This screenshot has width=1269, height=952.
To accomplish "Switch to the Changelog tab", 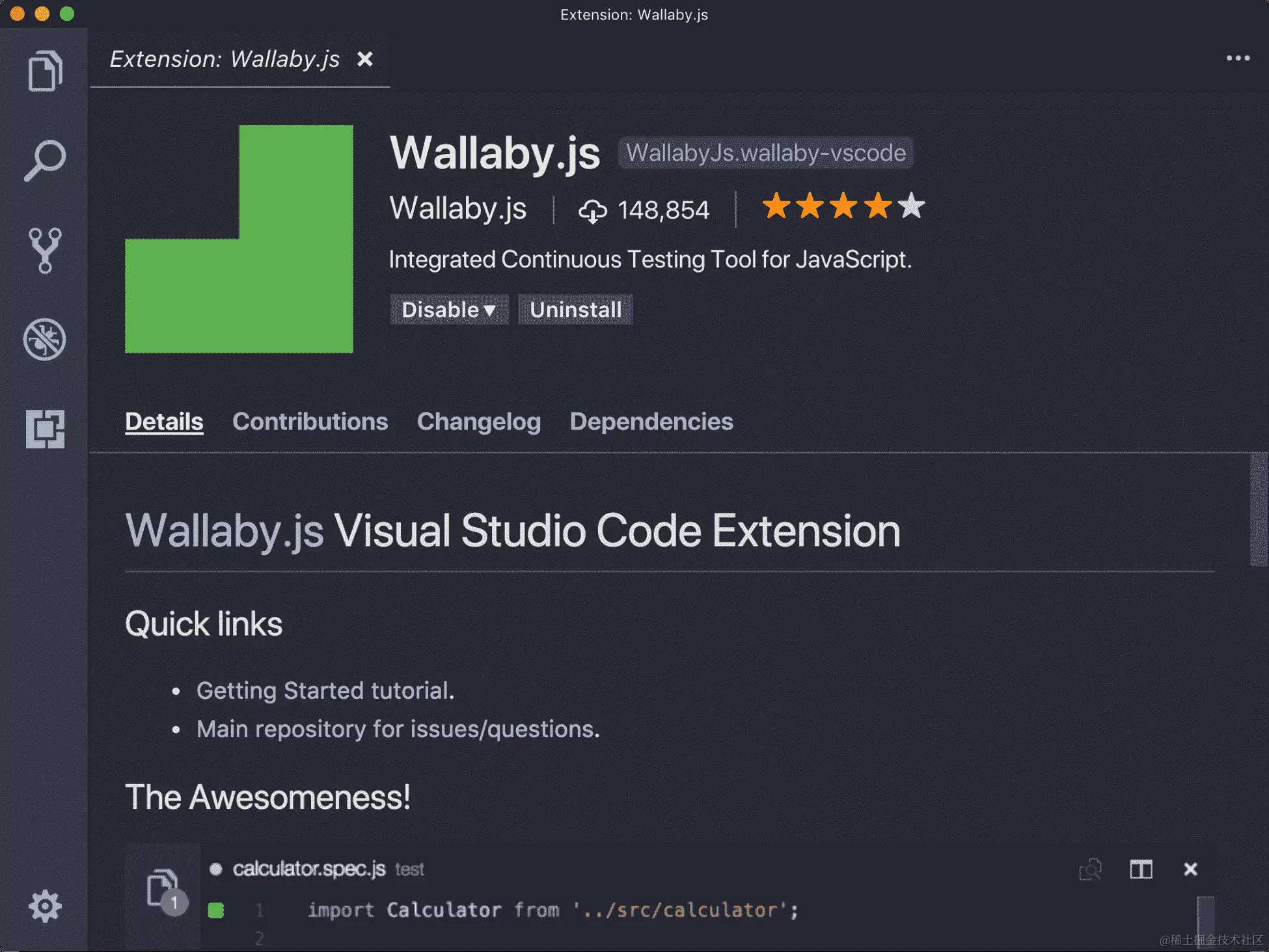I will pyautogui.click(x=478, y=422).
